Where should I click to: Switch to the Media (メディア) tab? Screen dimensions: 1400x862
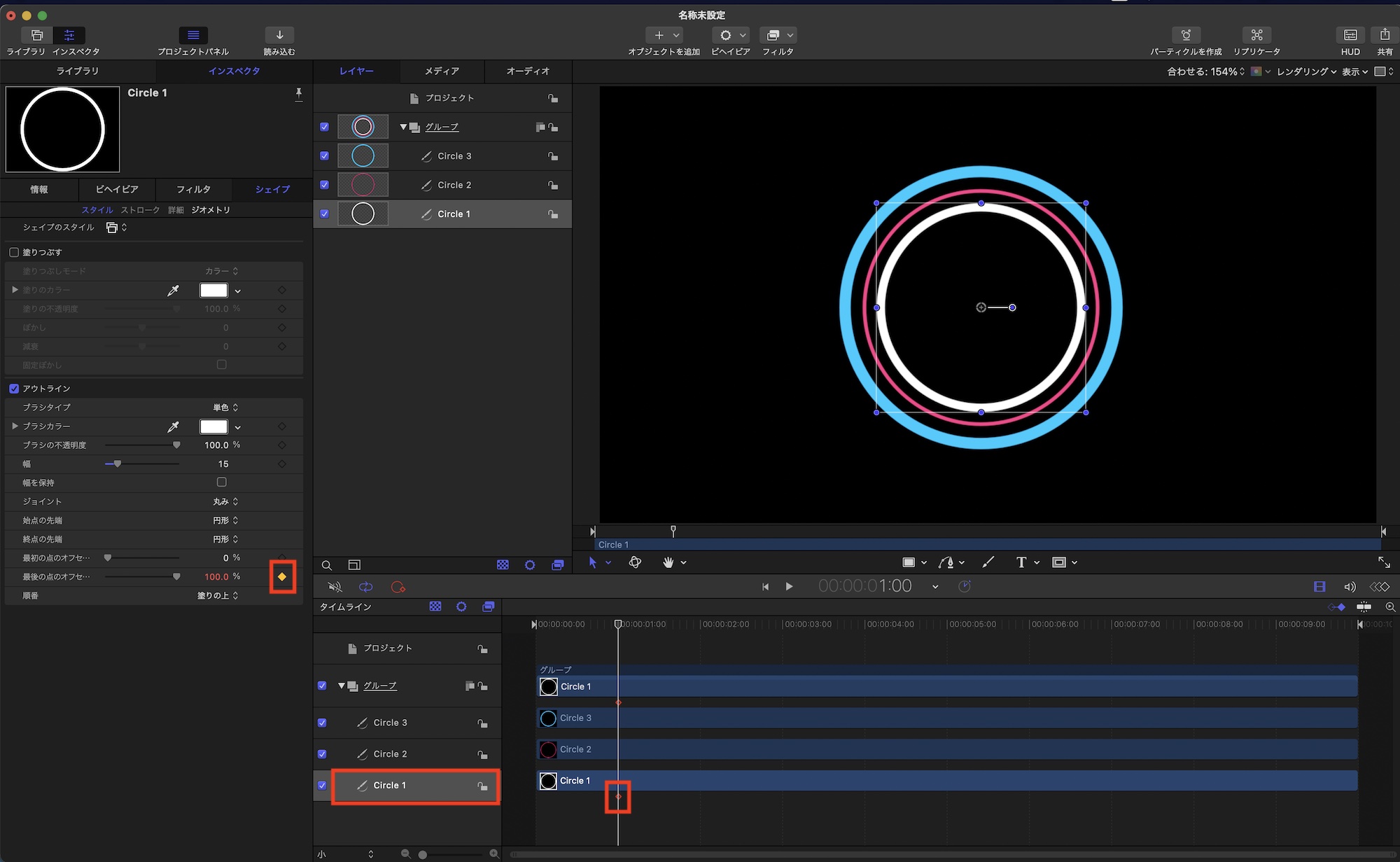(x=442, y=71)
